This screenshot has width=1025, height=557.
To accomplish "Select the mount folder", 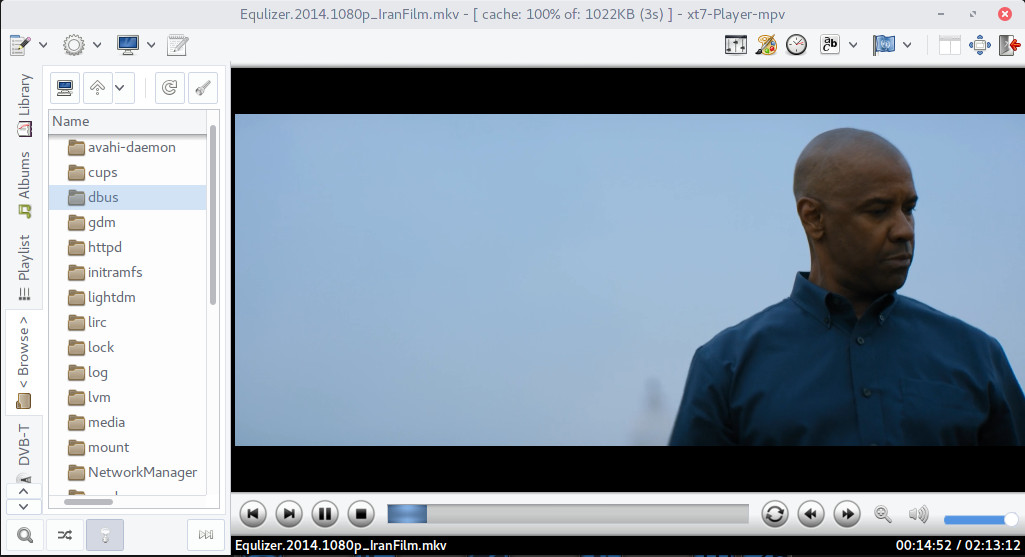I will [127, 447].
